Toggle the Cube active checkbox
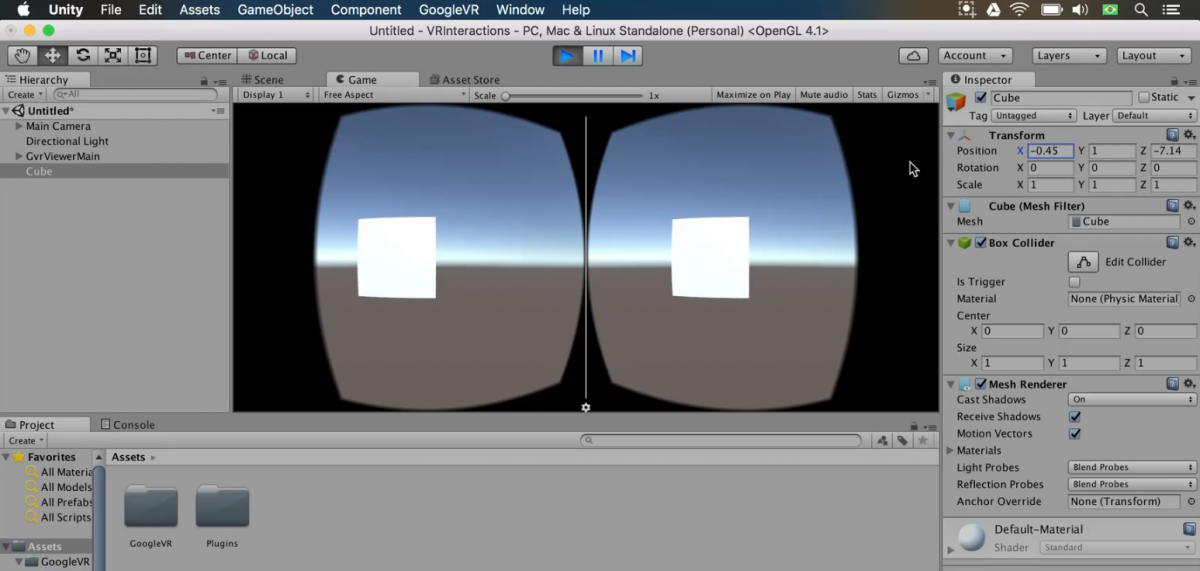The width and height of the screenshot is (1200, 571). click(980, 98)
